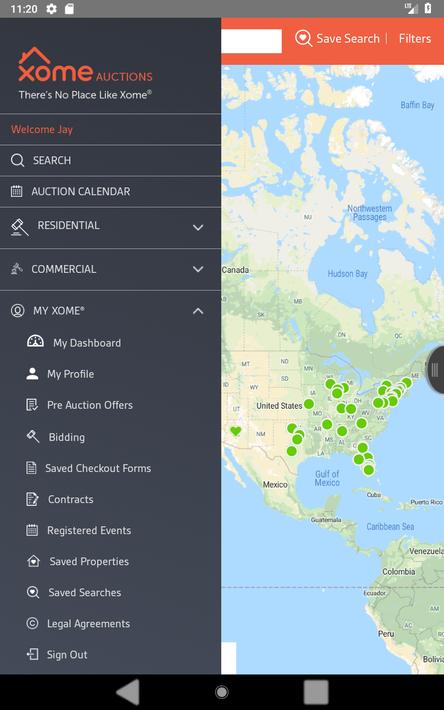Viewport: 444px width, 710px height.
Task: Tap the Contracts pencil-document icon
Action: 32,499
